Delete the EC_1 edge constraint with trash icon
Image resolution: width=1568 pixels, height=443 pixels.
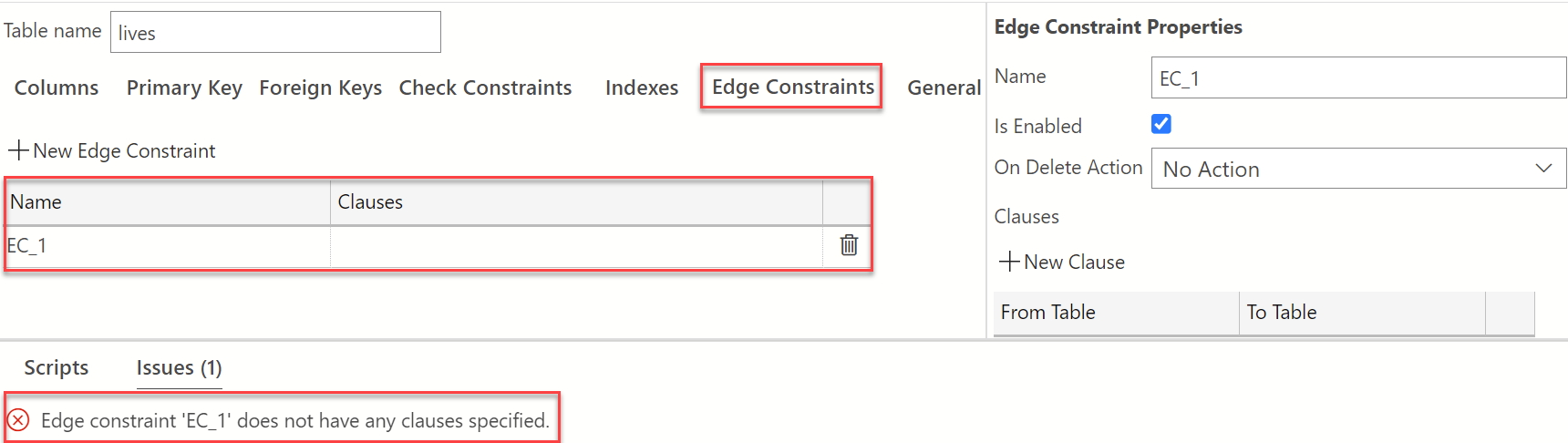[x=849, y=245]
